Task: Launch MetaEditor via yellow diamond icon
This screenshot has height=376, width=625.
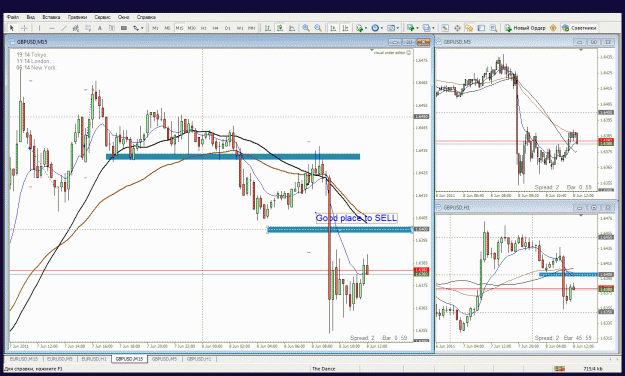Action: 553,28
